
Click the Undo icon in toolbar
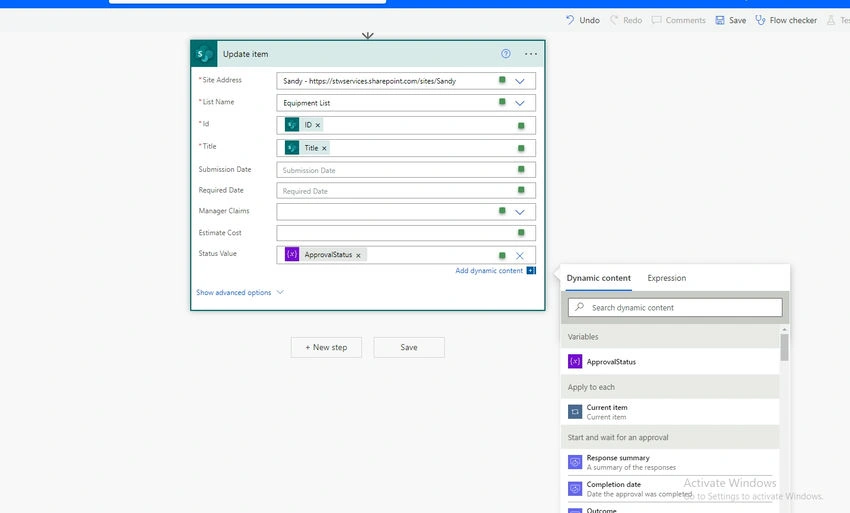tap(570, 20)
